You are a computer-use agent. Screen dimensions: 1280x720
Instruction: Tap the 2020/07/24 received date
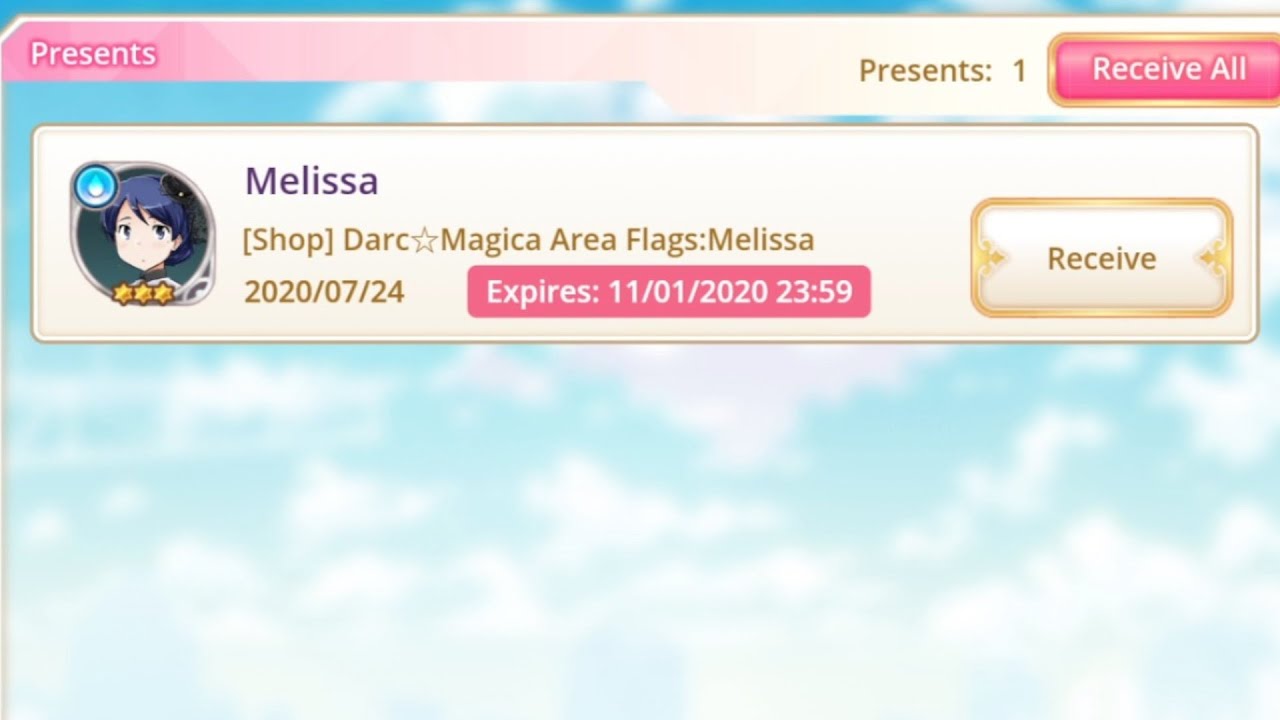tap(324, 292)
